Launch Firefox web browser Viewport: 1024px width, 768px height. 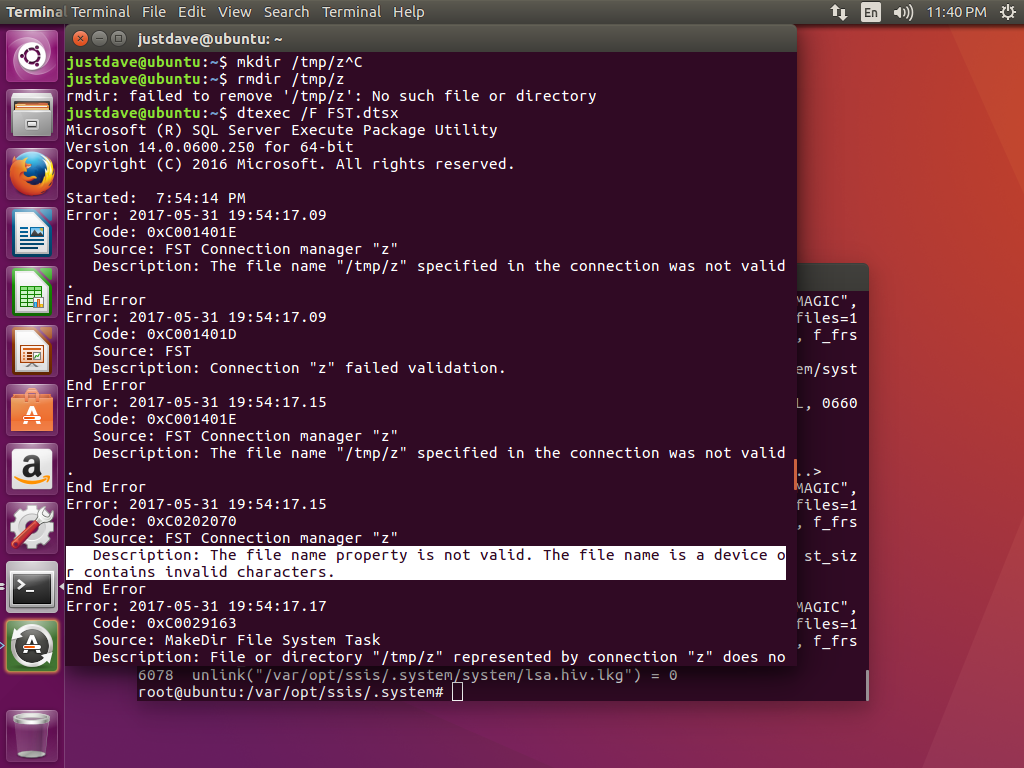[x=32, y=175]
